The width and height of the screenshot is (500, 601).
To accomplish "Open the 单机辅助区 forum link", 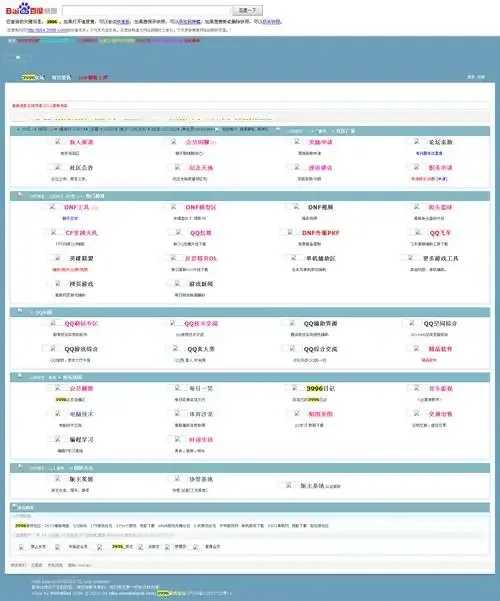I will 321,258.
